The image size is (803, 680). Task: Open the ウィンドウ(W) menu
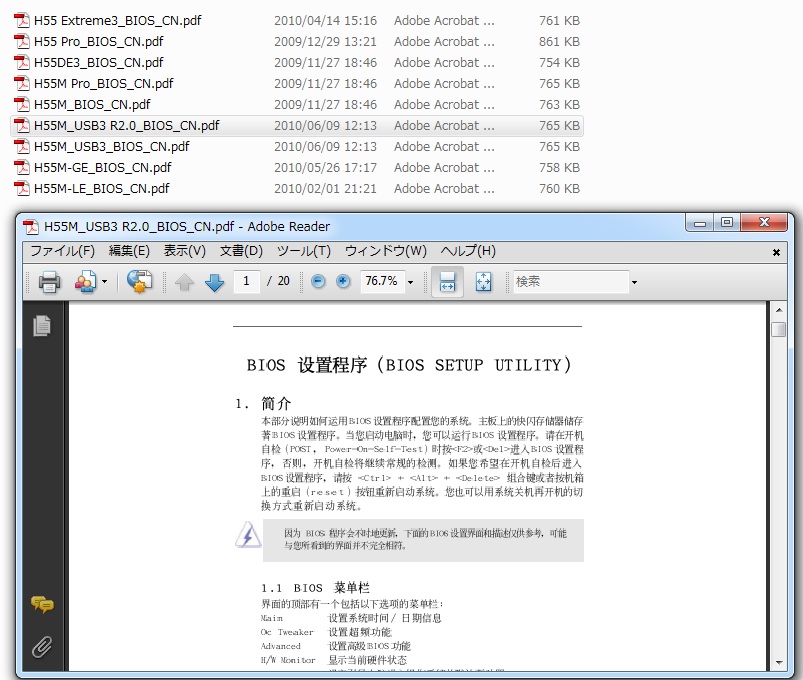pos(386,251)
